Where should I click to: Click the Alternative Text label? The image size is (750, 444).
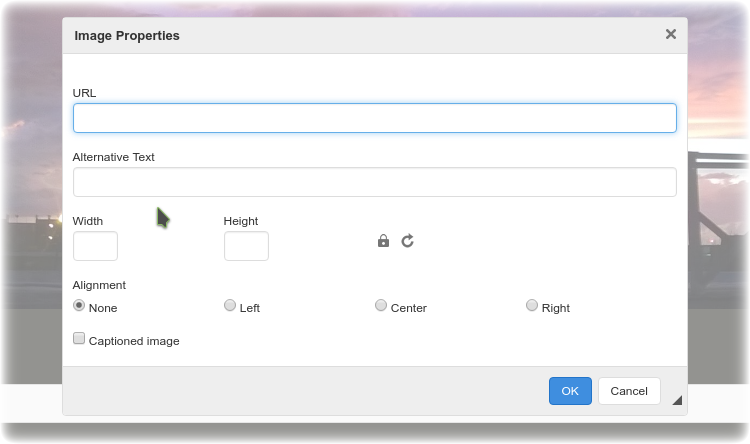click(113, 157)
